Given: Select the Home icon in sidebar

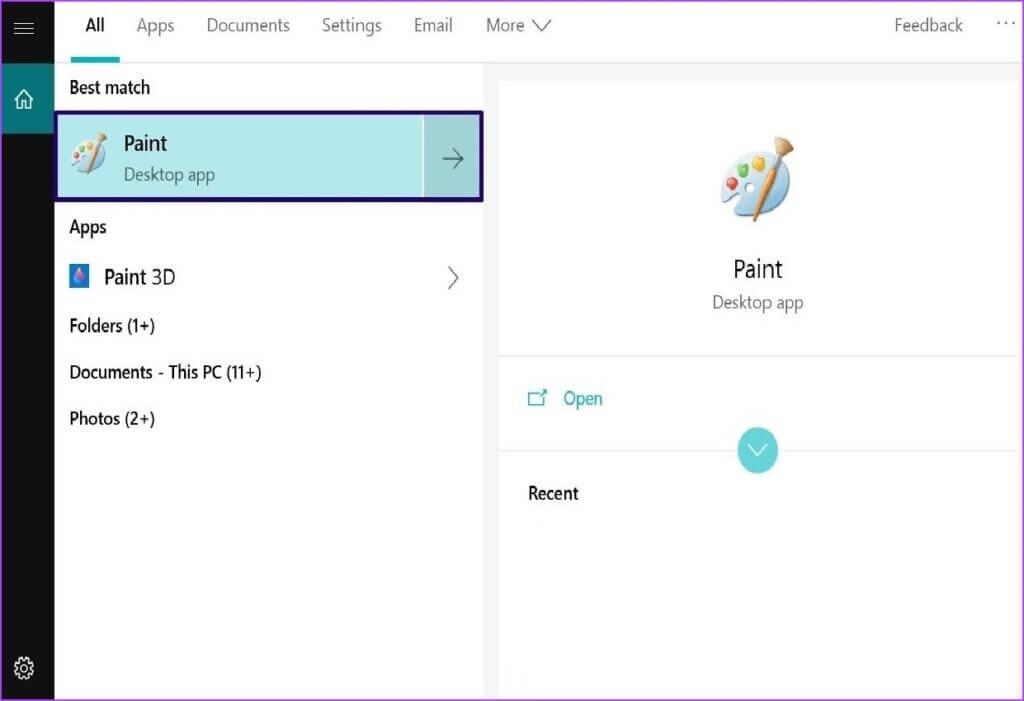Looking at the screenshot, I should 24,99.
